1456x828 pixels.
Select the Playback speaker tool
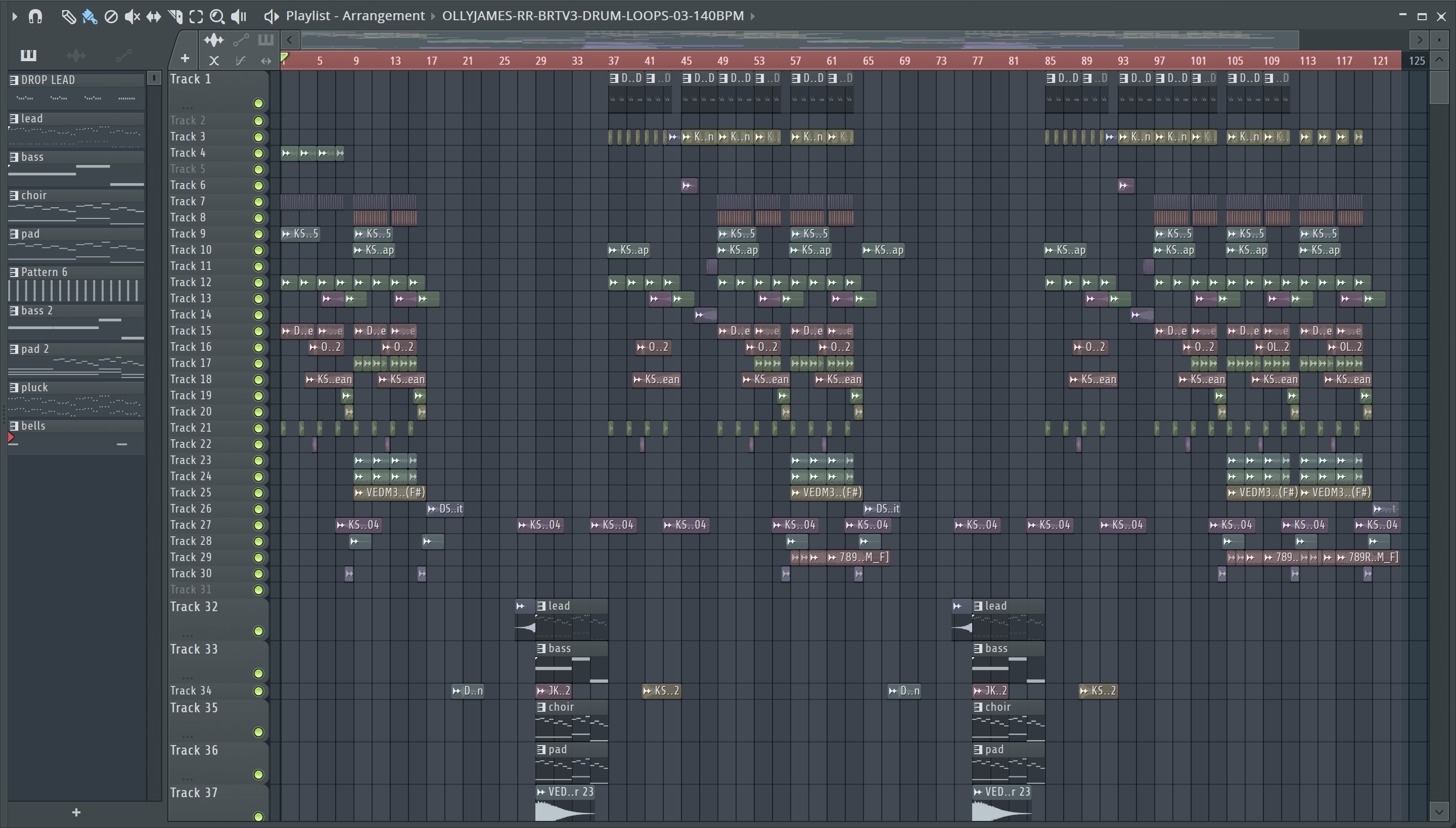239,17
